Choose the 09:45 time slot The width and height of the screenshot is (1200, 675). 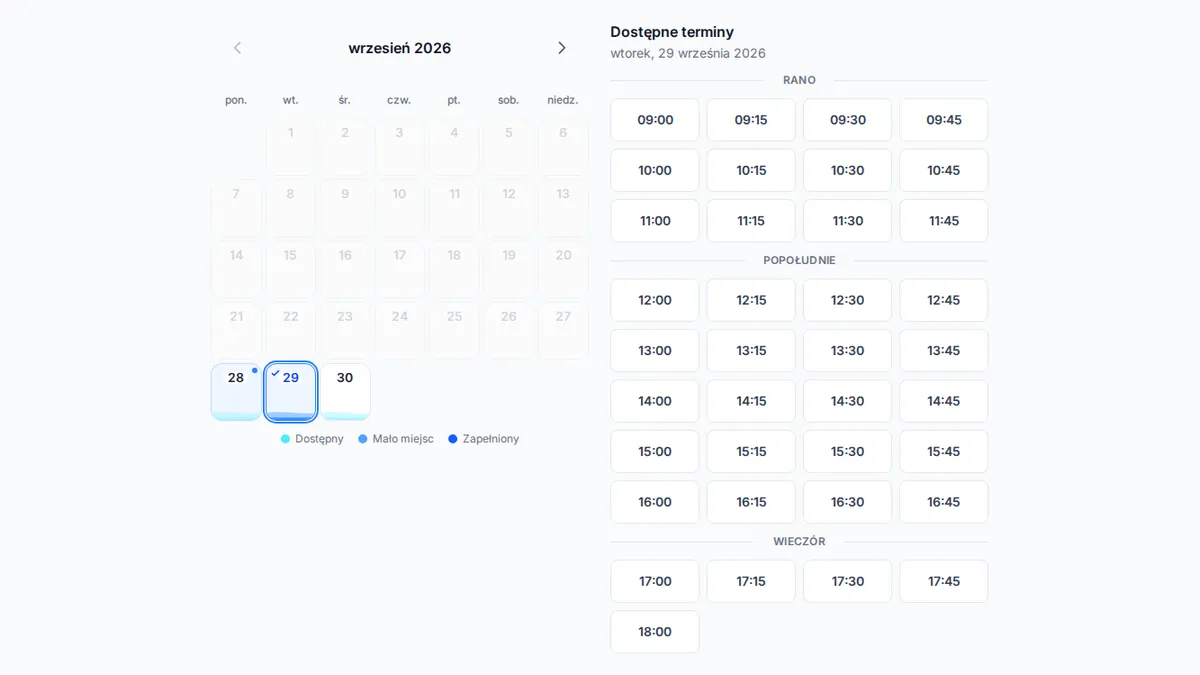[944, 120]
